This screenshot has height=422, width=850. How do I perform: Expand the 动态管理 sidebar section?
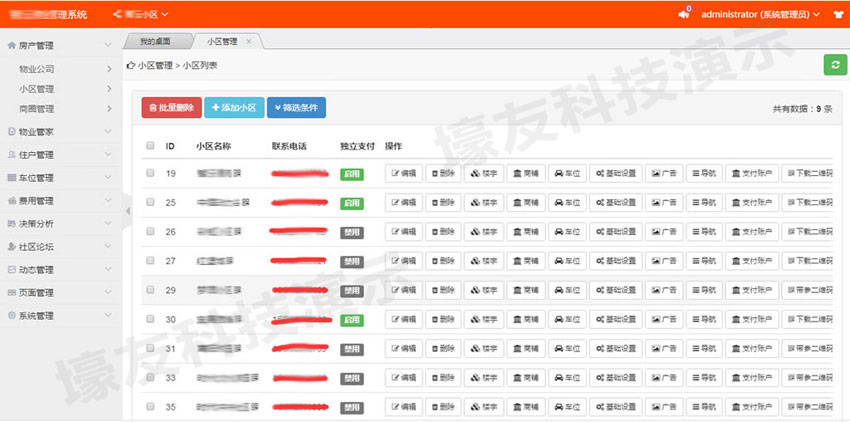60,270
